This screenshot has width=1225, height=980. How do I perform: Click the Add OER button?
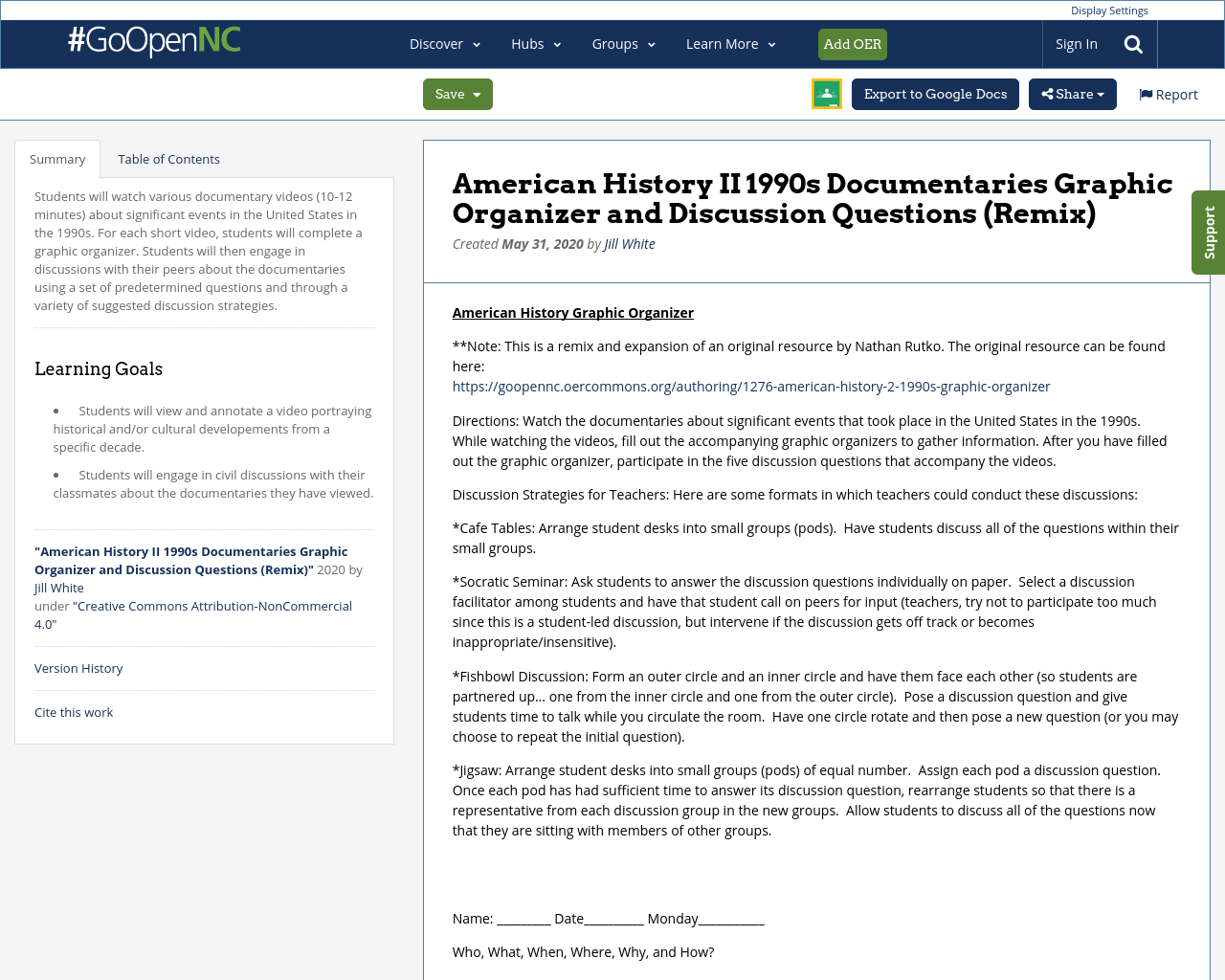(852, 43)
